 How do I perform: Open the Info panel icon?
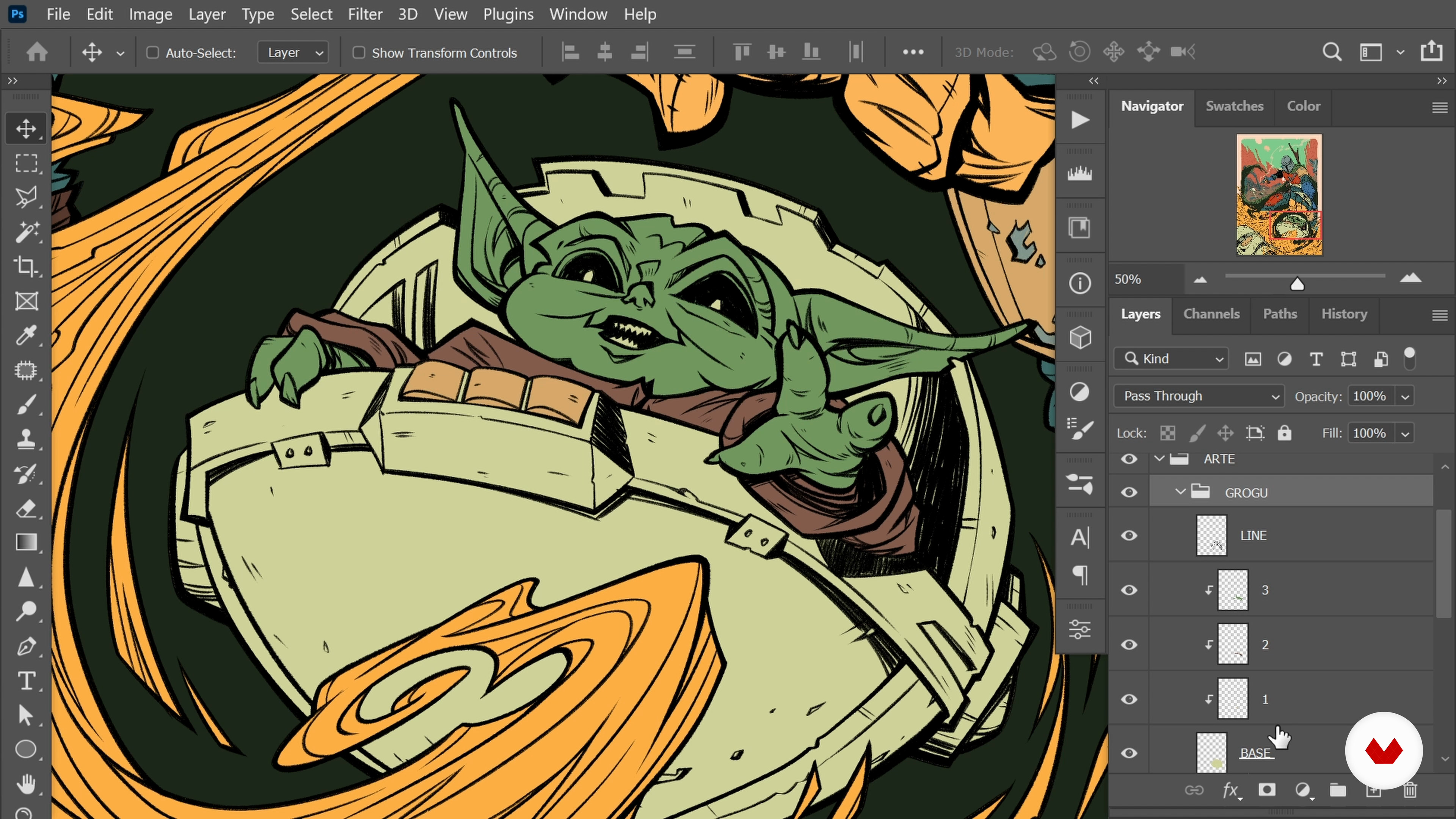pyautogui.click(x=1079, y=282)
